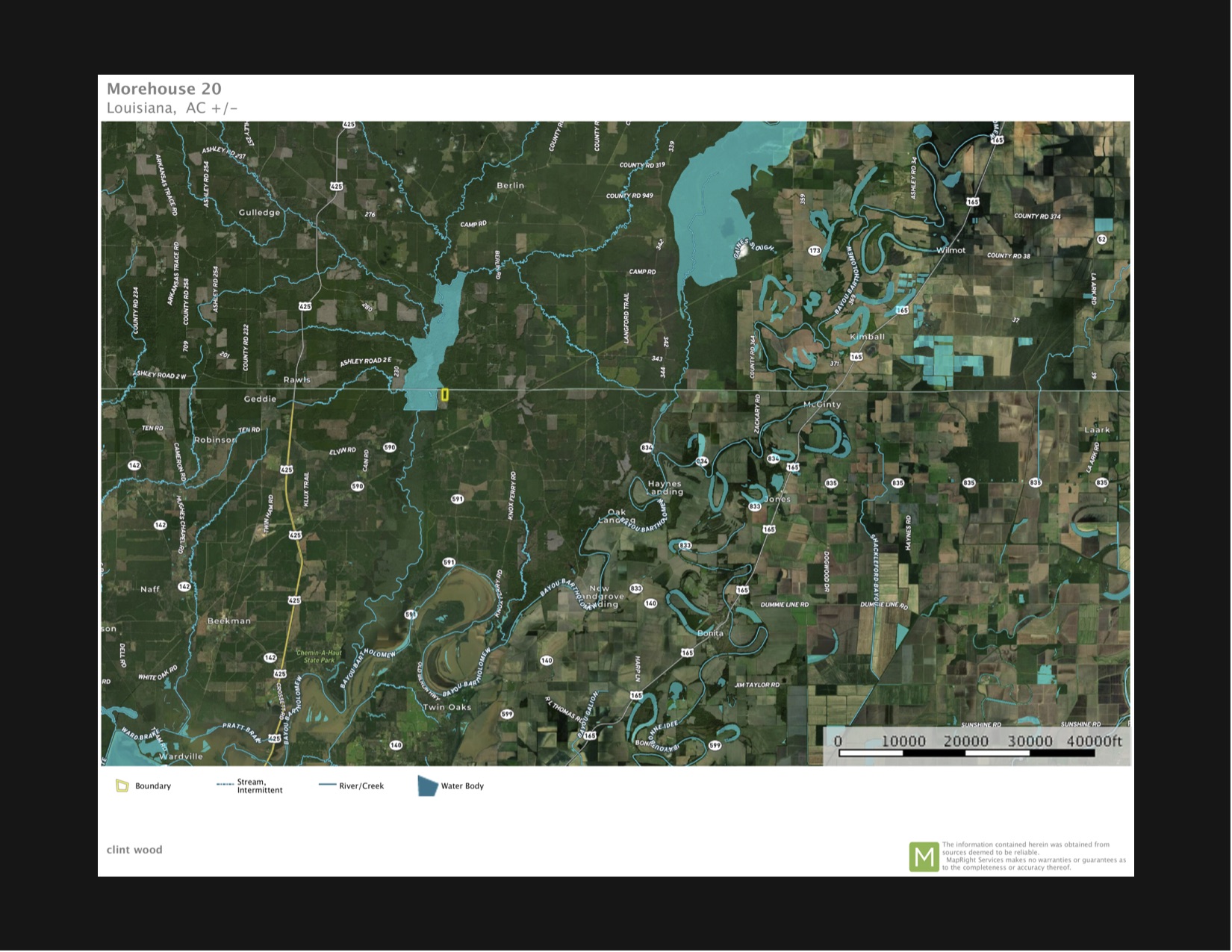Click the yellow Boundary legend icon
Screen dimensions: 1232x952
click(x=122, y=785)
